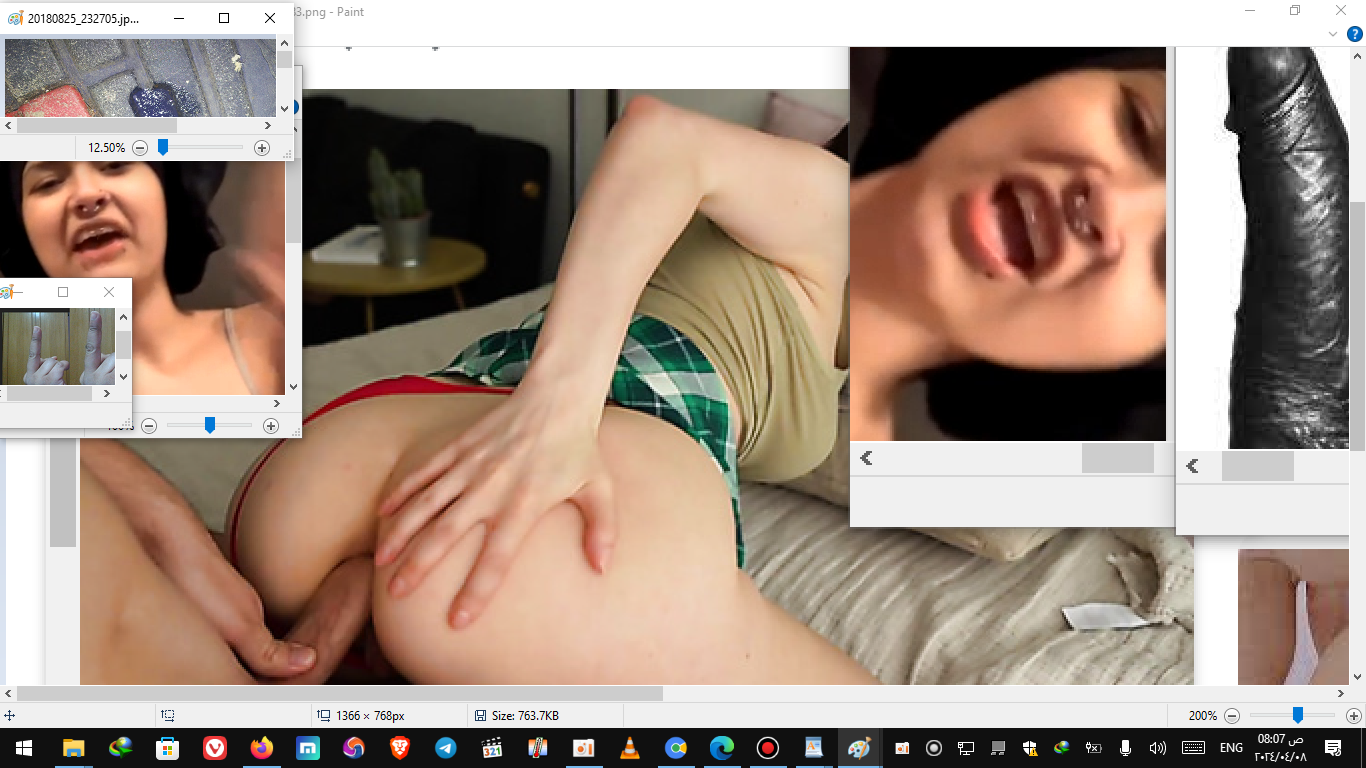The height and width of the screenshot is (768, 1366).
Task: Launch the Vivaldi browser
Action: click(x=214, y=747)
